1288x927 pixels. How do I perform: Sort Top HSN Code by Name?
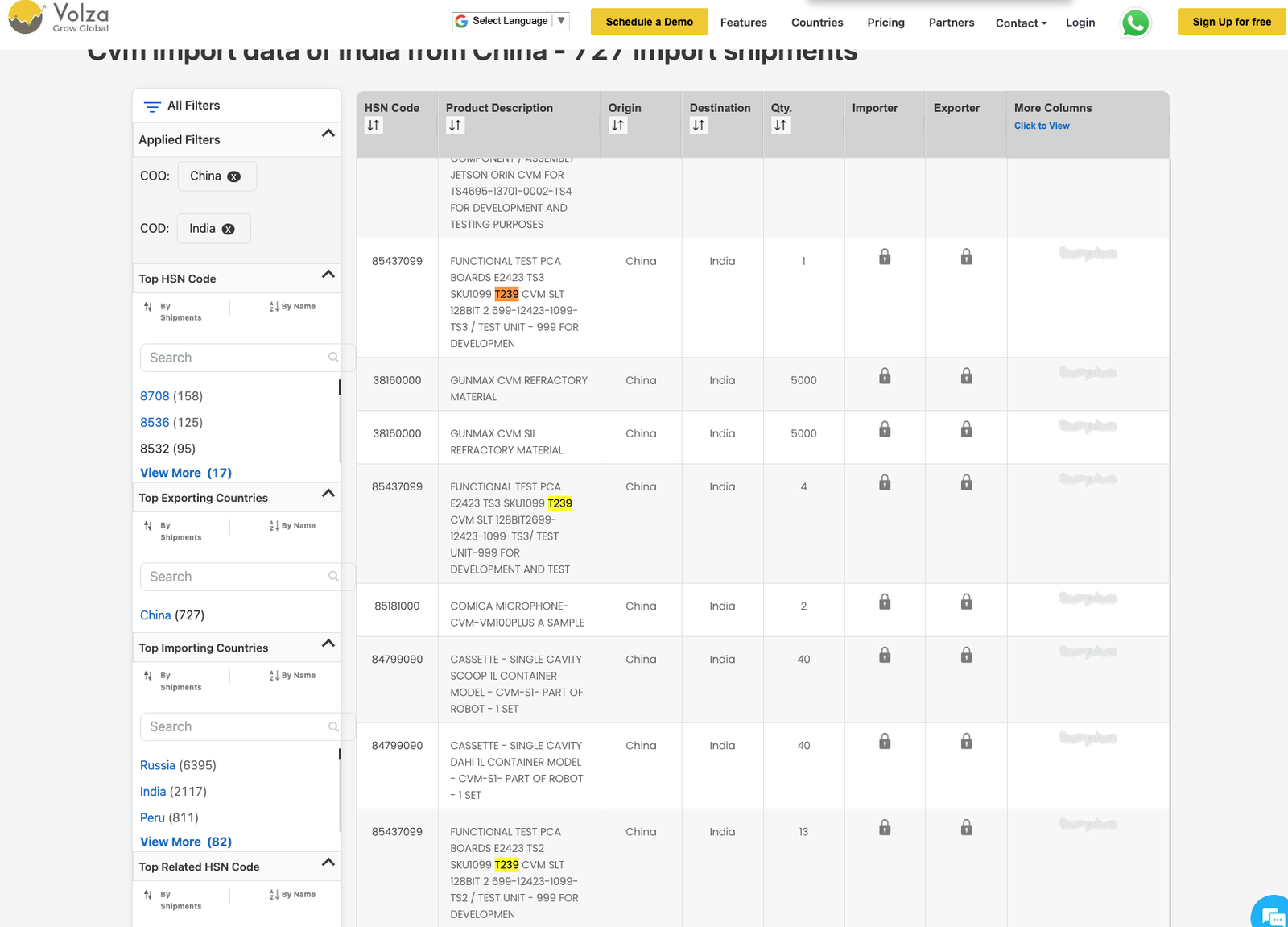[x=292, y=307]
